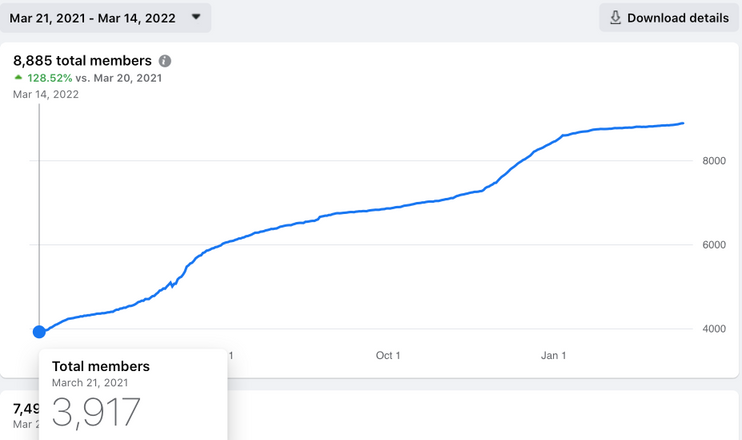Select the blue data point on the chart
This screenshot has width=742, height=440.
tap(39, 332)
